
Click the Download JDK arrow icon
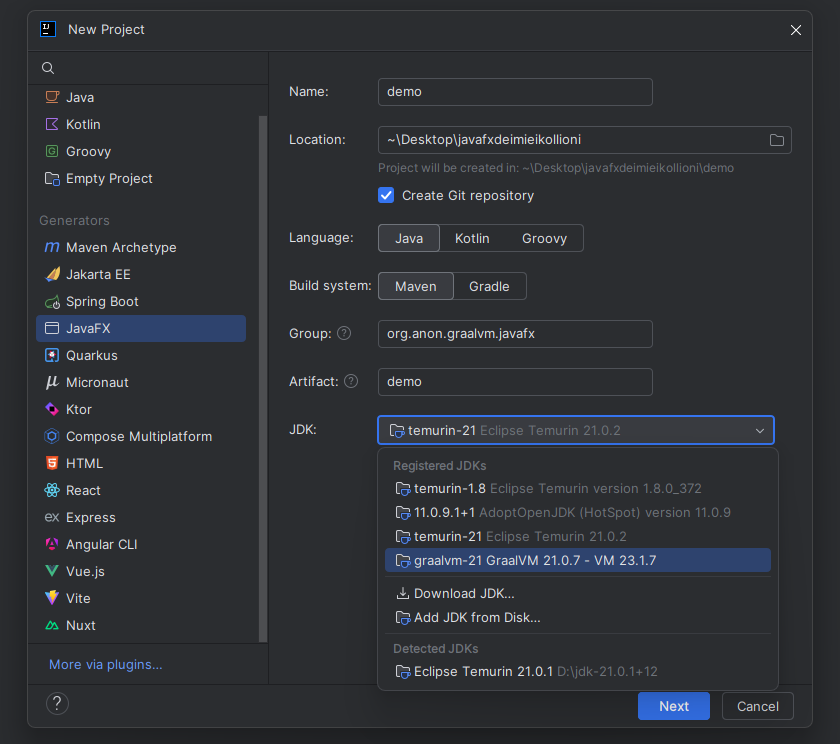pos(402,593)
